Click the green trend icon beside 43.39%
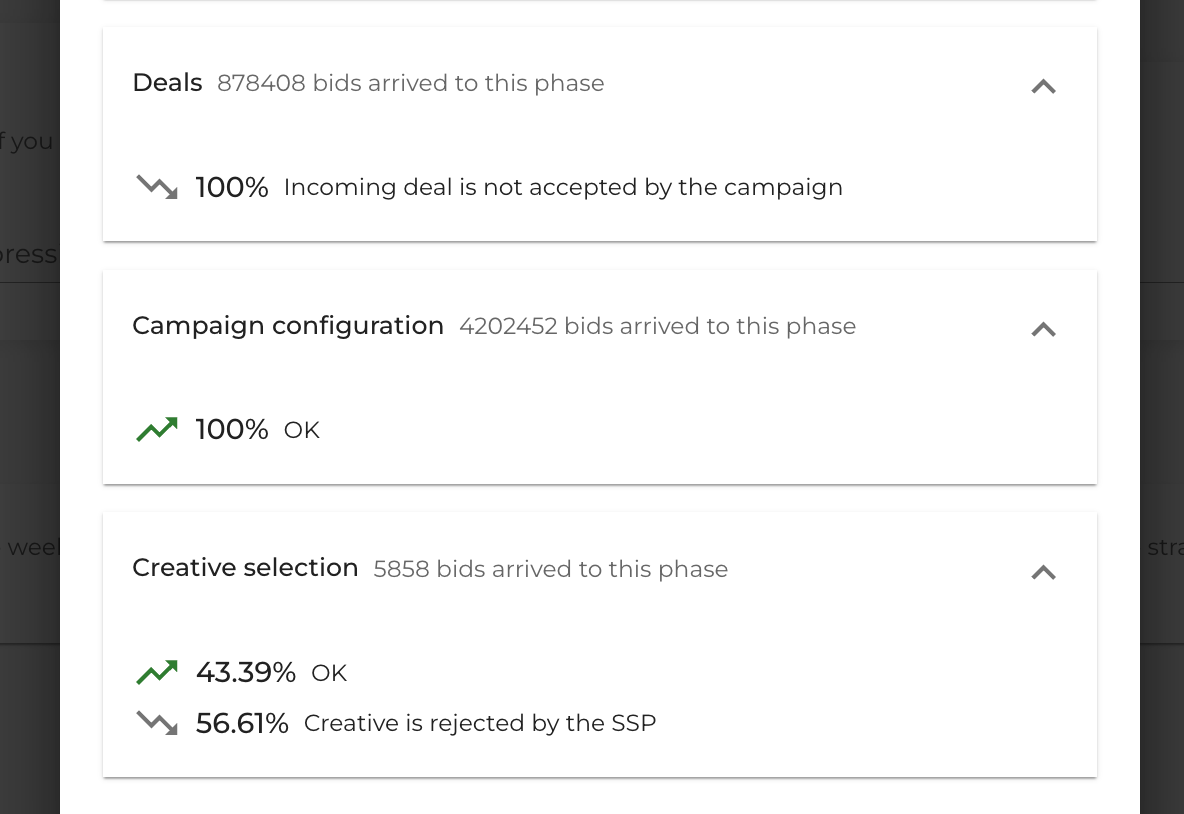 [157, 673]
